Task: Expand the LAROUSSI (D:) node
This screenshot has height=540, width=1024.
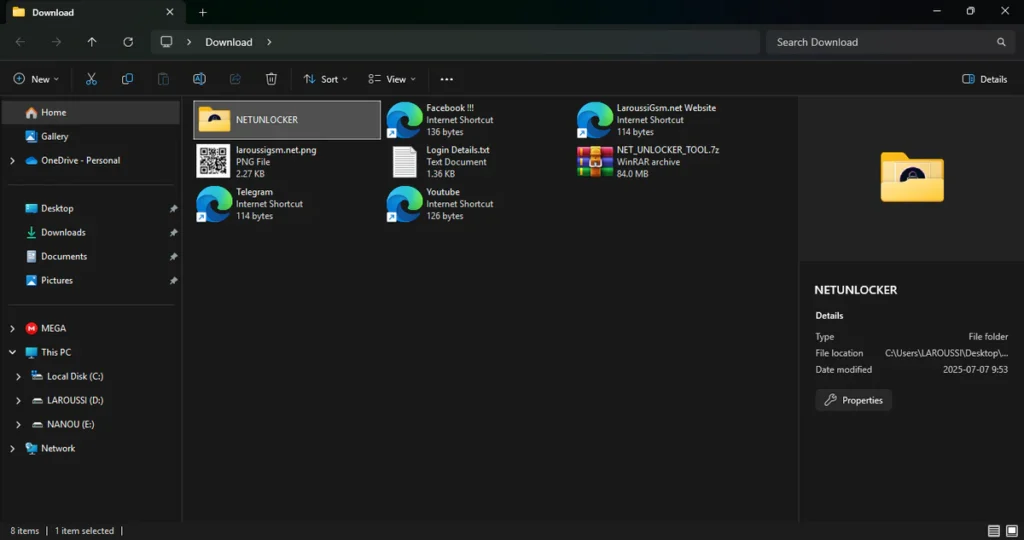Action: 18,401
